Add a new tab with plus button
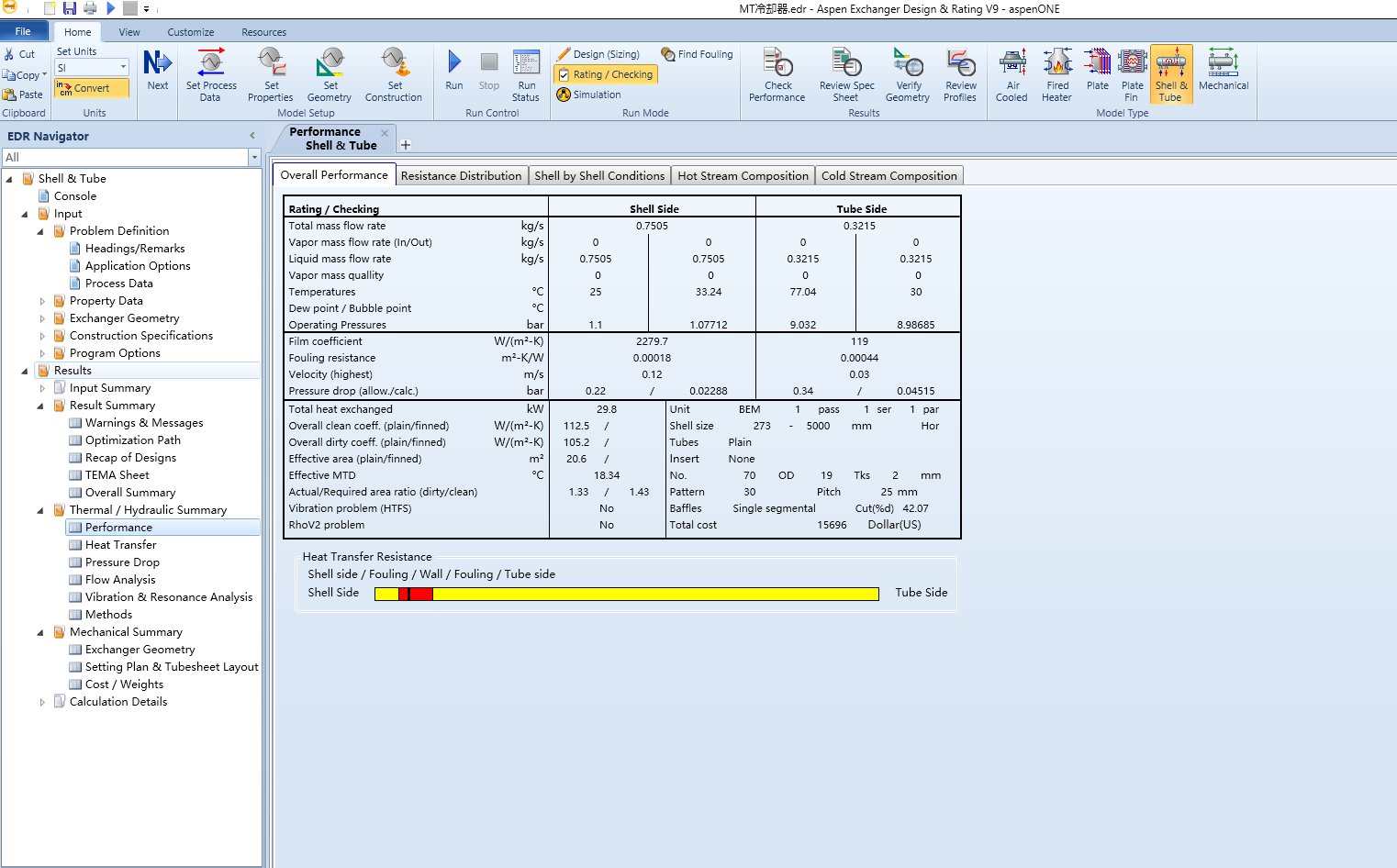This screenshot has width=1397, height=868. [406, 145]
